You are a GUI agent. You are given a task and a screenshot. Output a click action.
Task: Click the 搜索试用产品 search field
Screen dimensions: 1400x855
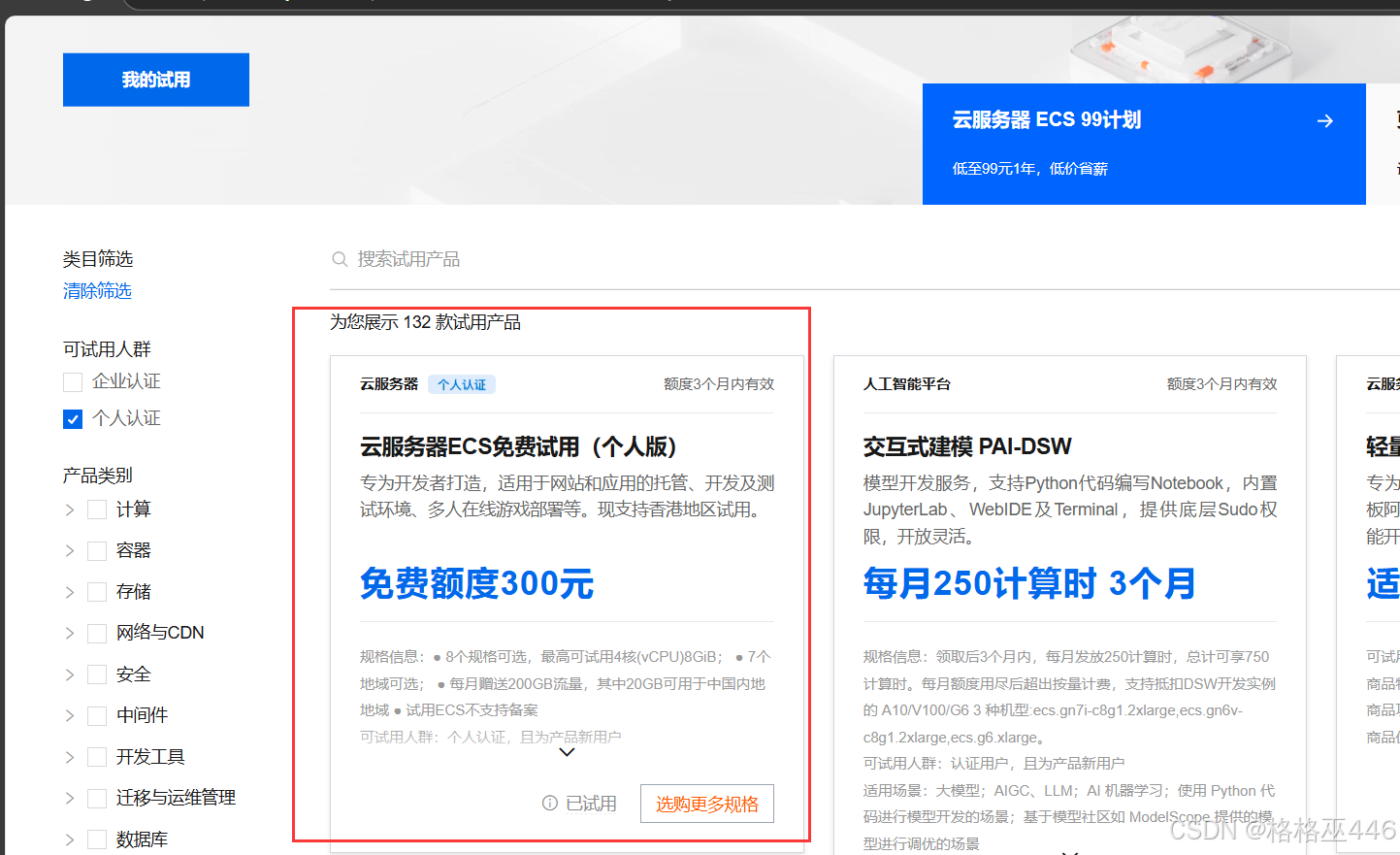[x=863, y=259]
